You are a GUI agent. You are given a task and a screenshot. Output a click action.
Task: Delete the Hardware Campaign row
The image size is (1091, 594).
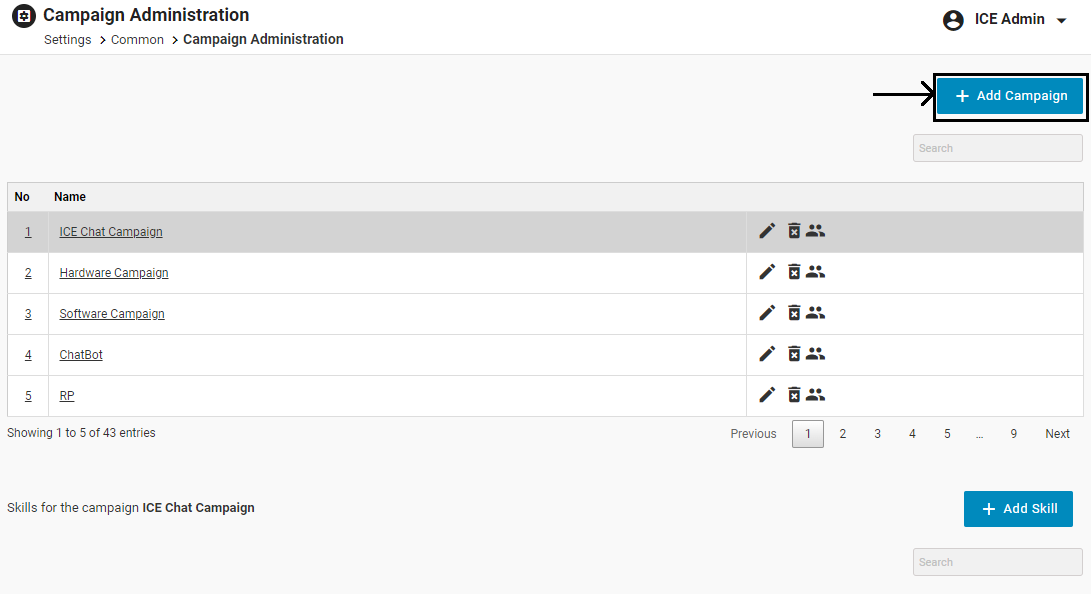pos(794,272)
